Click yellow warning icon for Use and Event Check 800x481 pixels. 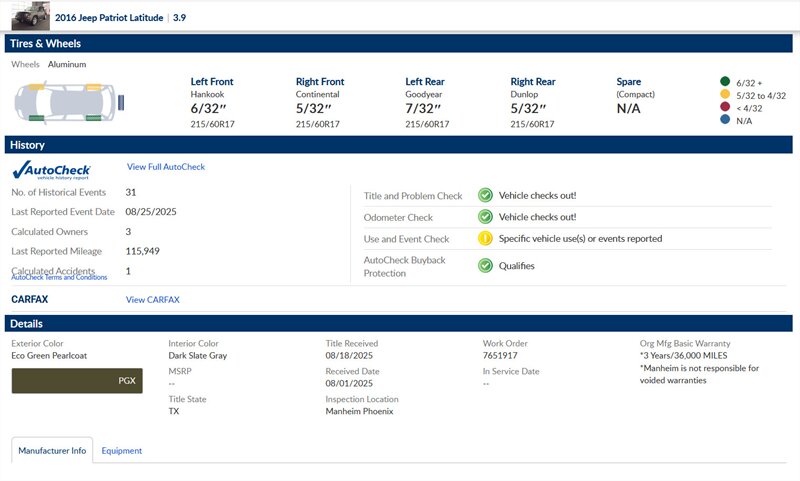(485, 239)
